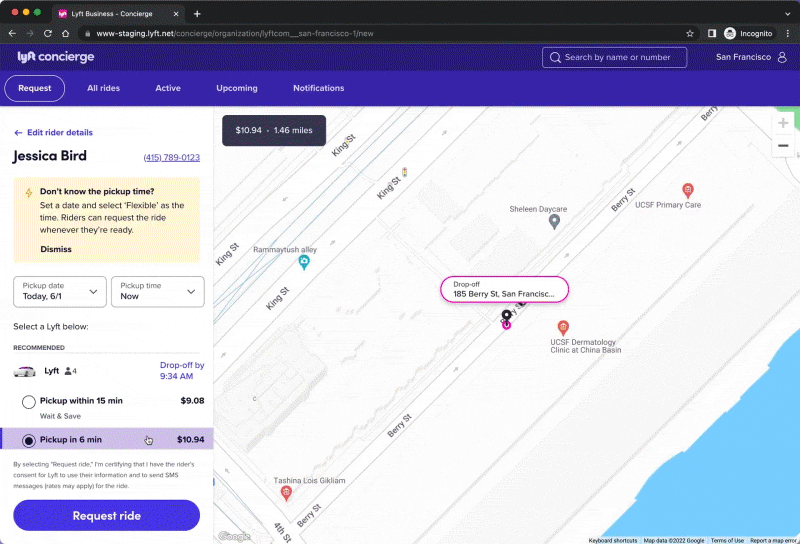Open the Pickup date dropdown
The height and width of the screenshot is (544, 800).
point(60,292)
